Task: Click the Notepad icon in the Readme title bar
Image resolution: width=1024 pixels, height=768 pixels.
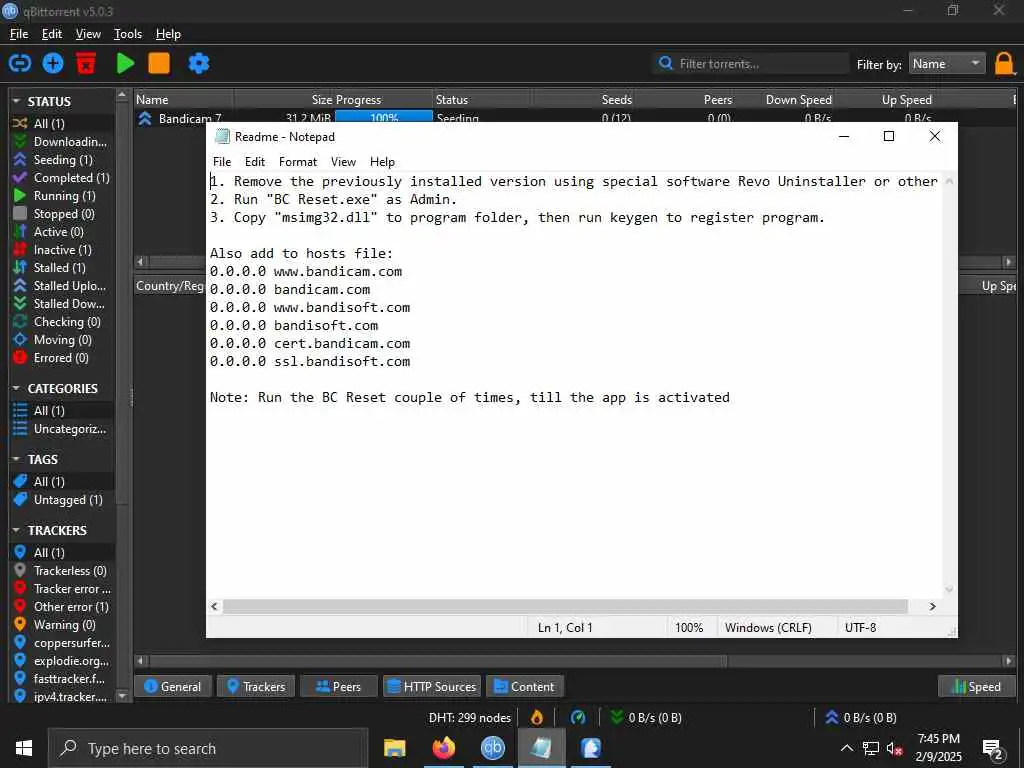Action: 222,136
